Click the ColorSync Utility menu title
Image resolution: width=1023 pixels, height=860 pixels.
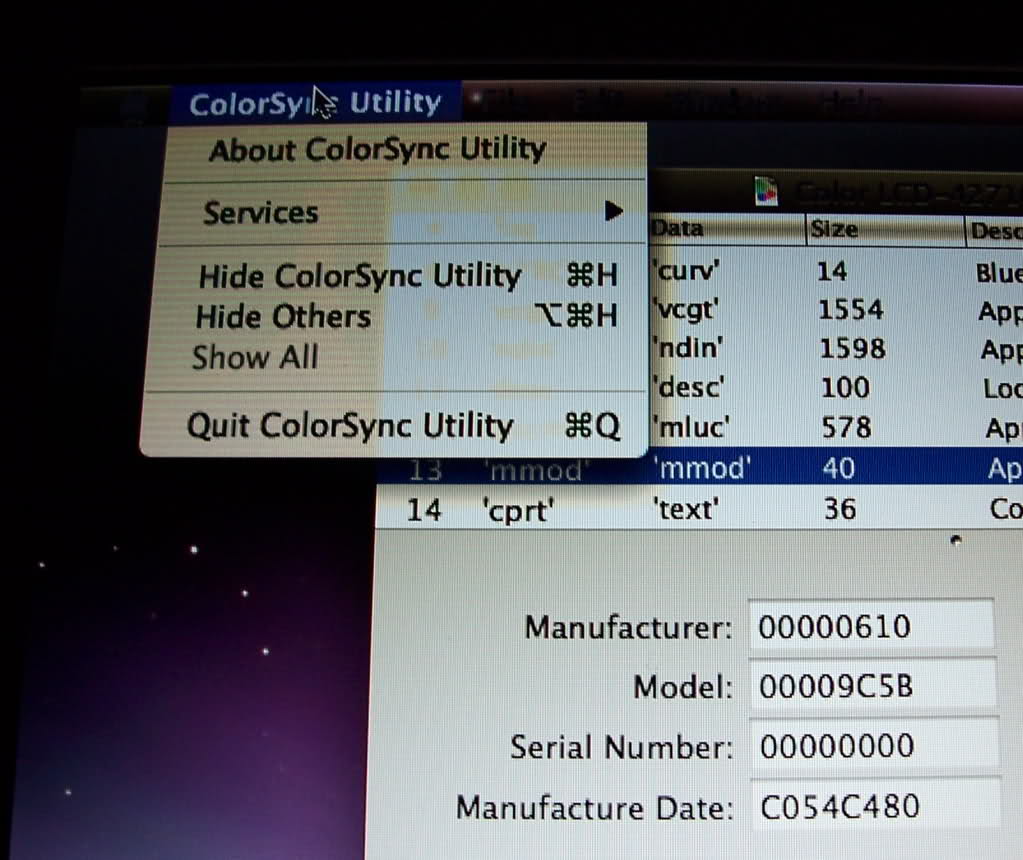point(315,103)
